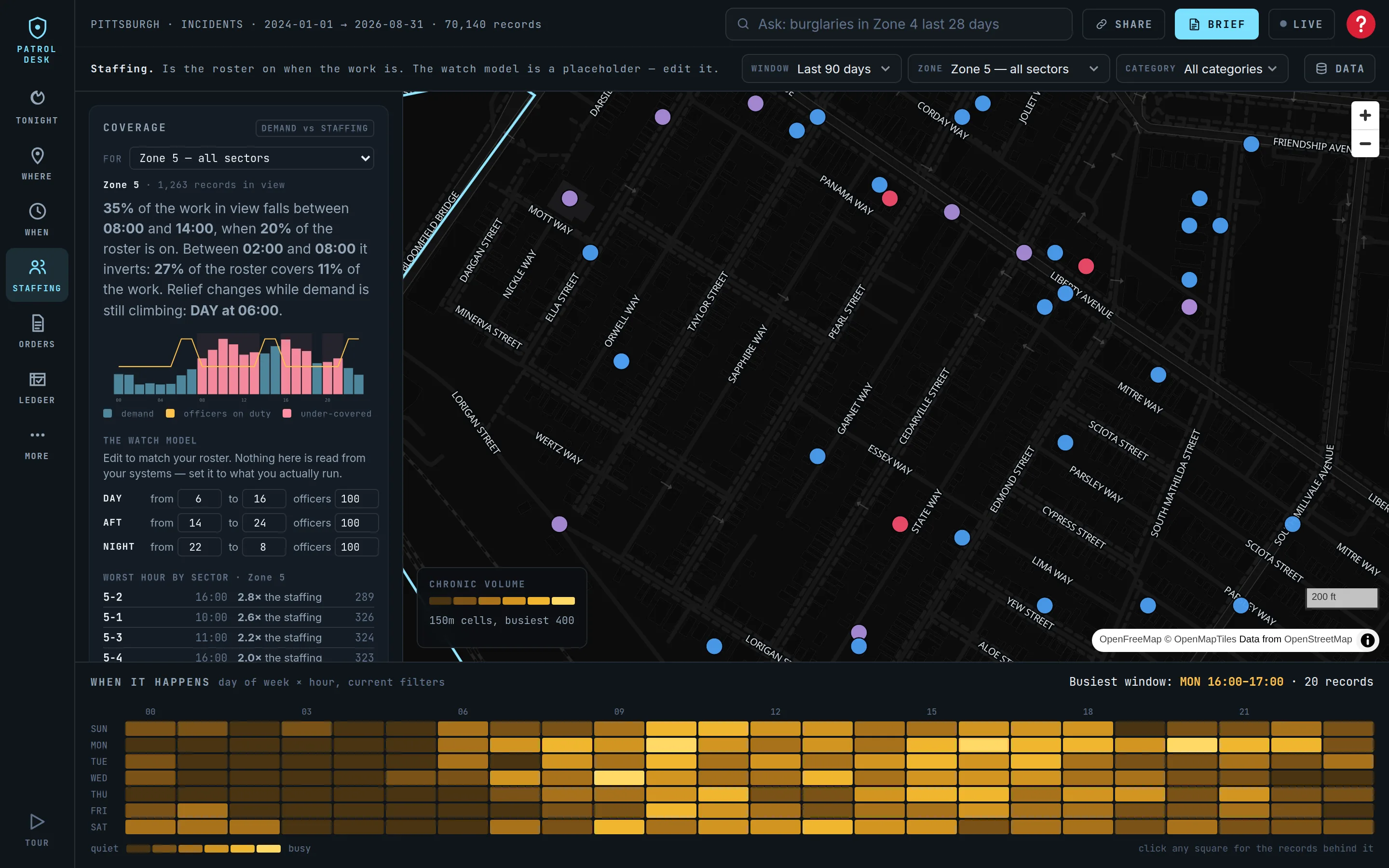The width and height of the screenshot is (1389, 868).
Task: Click the Patrol Desk shield logo
Action: coord(37,27)
